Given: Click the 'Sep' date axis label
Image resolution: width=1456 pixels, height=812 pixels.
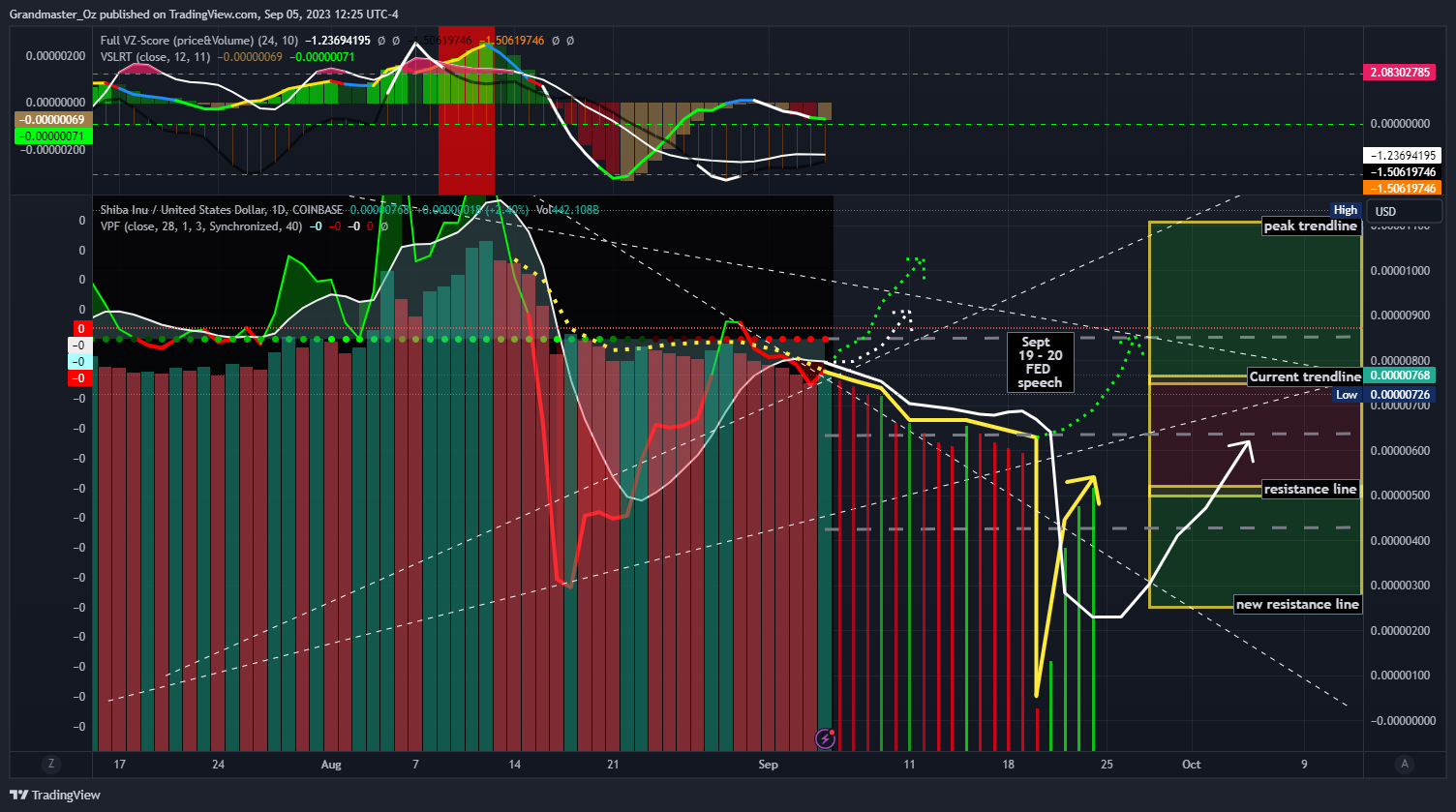Looking at the screenshot, I should (768, 765).
